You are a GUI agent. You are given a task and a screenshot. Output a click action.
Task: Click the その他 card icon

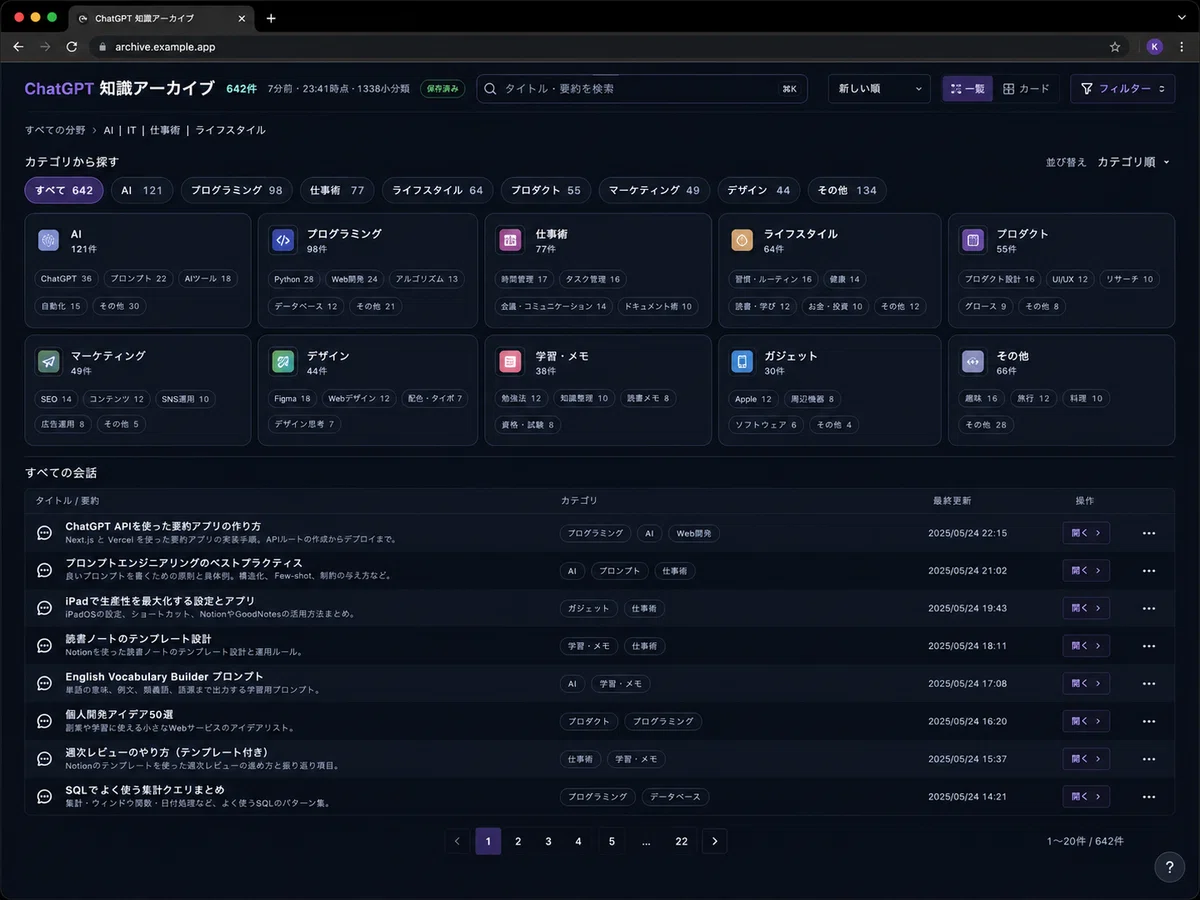pyautogui.click(x=972, y=362)
